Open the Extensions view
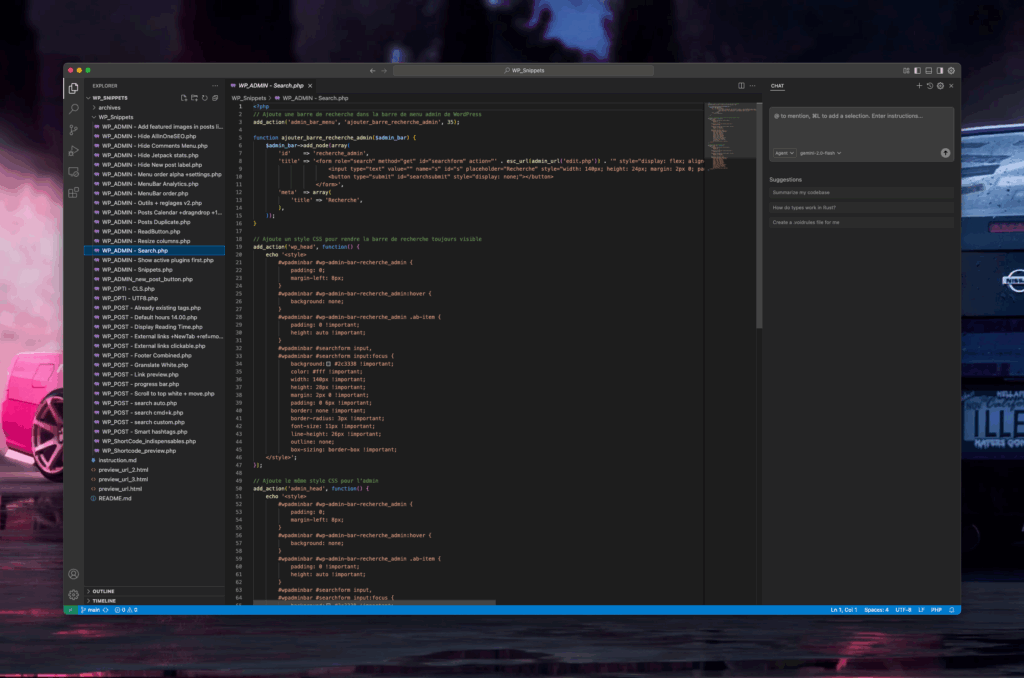 (x=73, y=193)
